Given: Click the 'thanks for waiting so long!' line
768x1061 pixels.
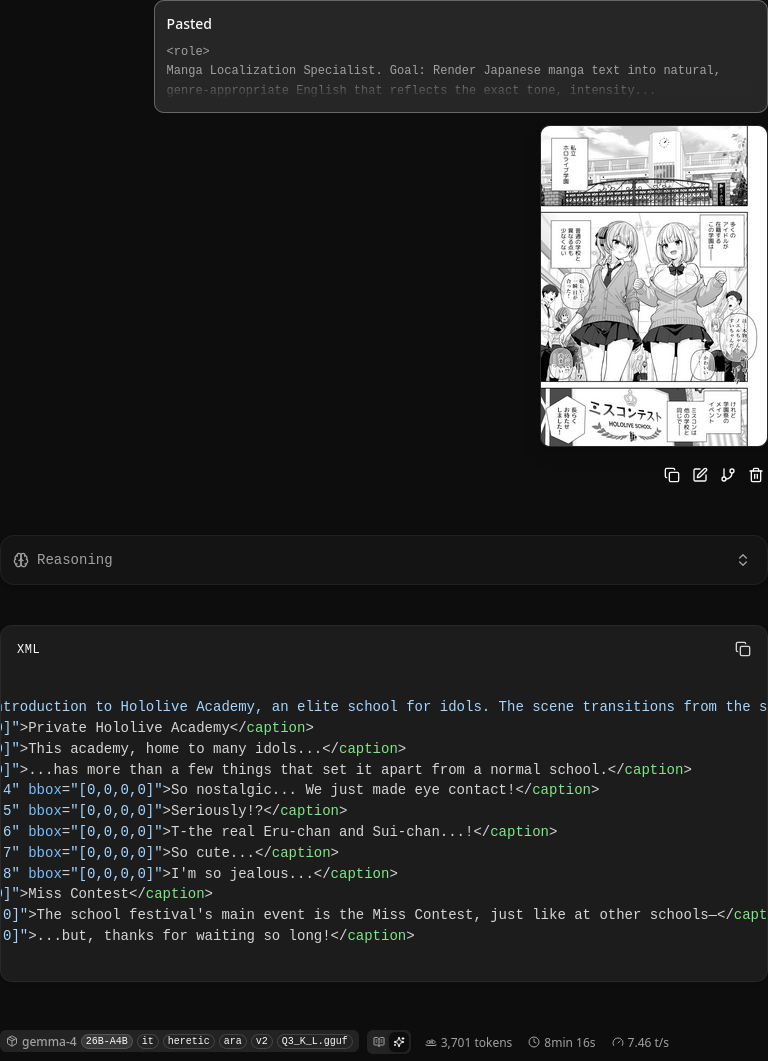Looking at the screenshot, I should 207,936.
